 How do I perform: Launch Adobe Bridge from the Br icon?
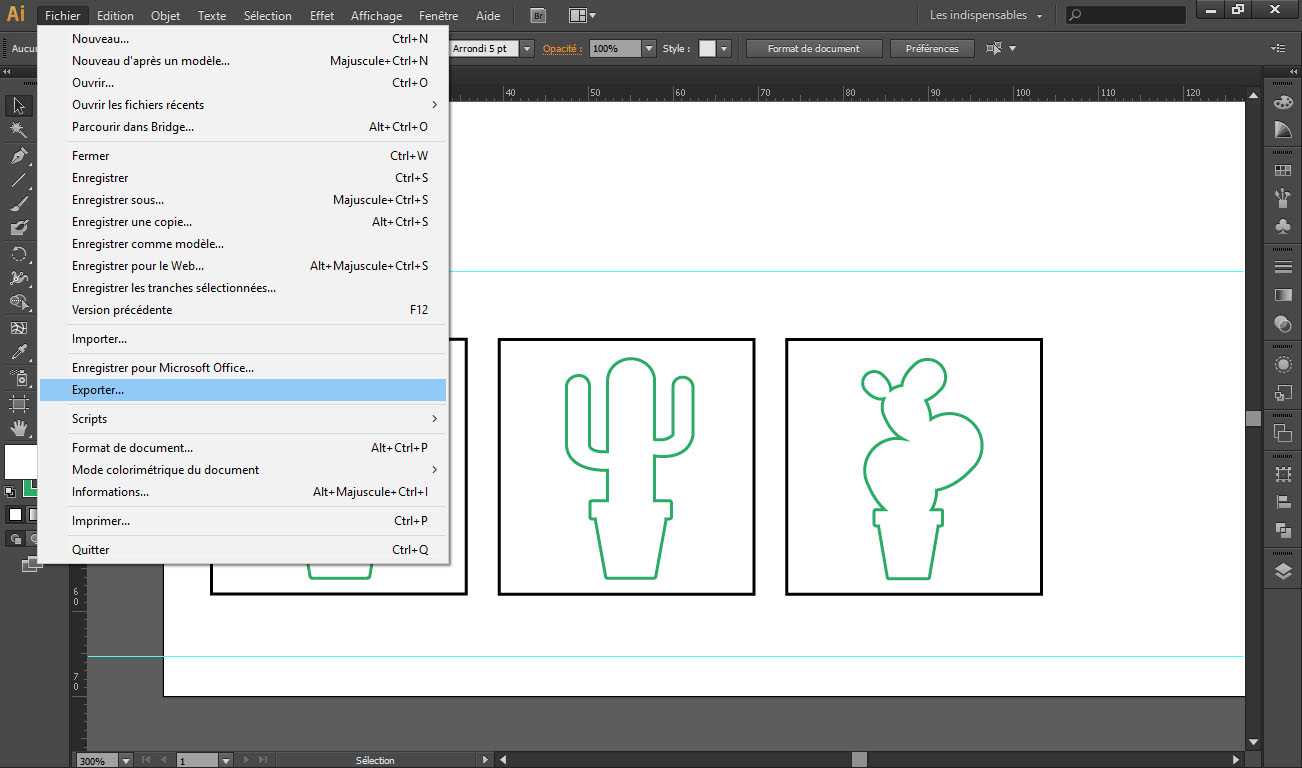(538, 16)
